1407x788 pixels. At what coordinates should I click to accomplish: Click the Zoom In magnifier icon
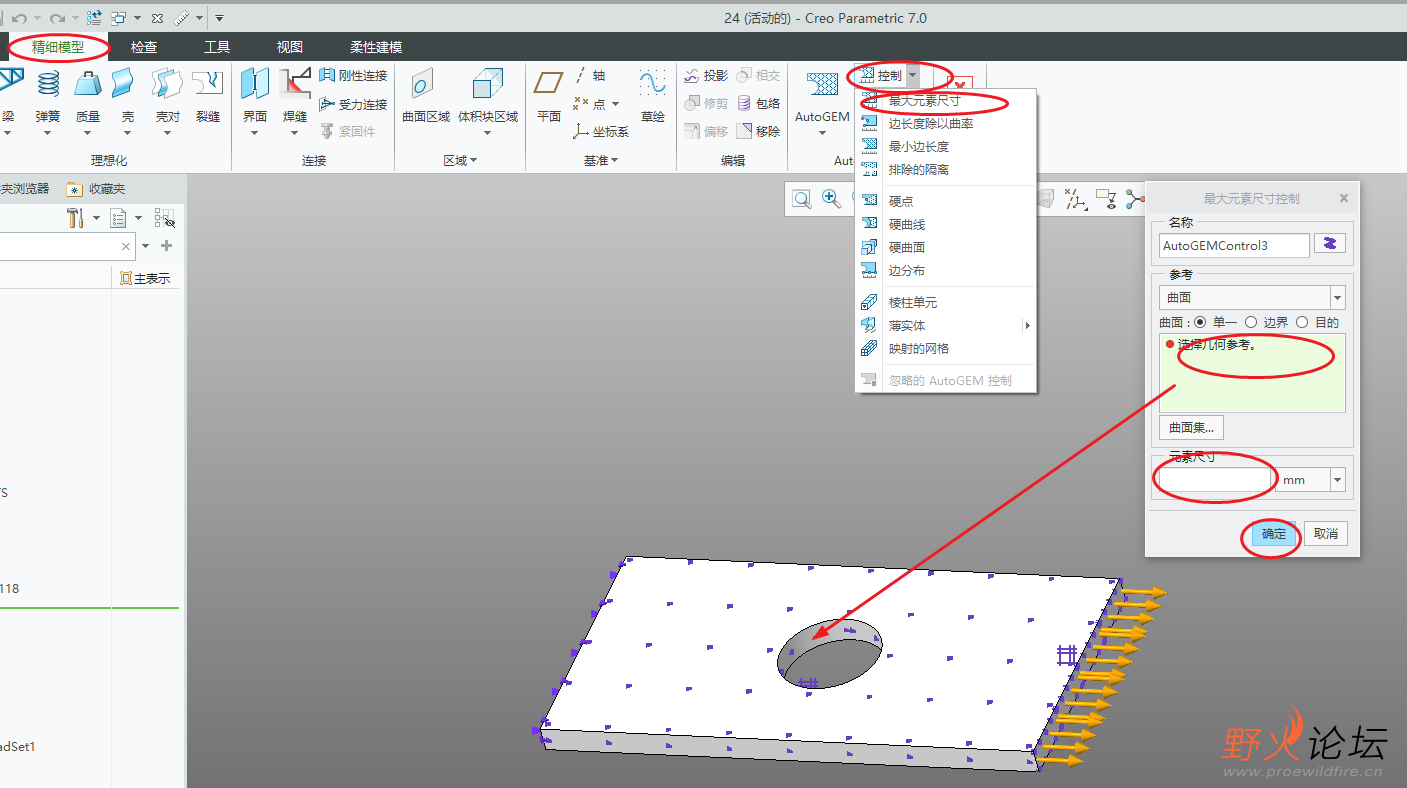[831, 199]
